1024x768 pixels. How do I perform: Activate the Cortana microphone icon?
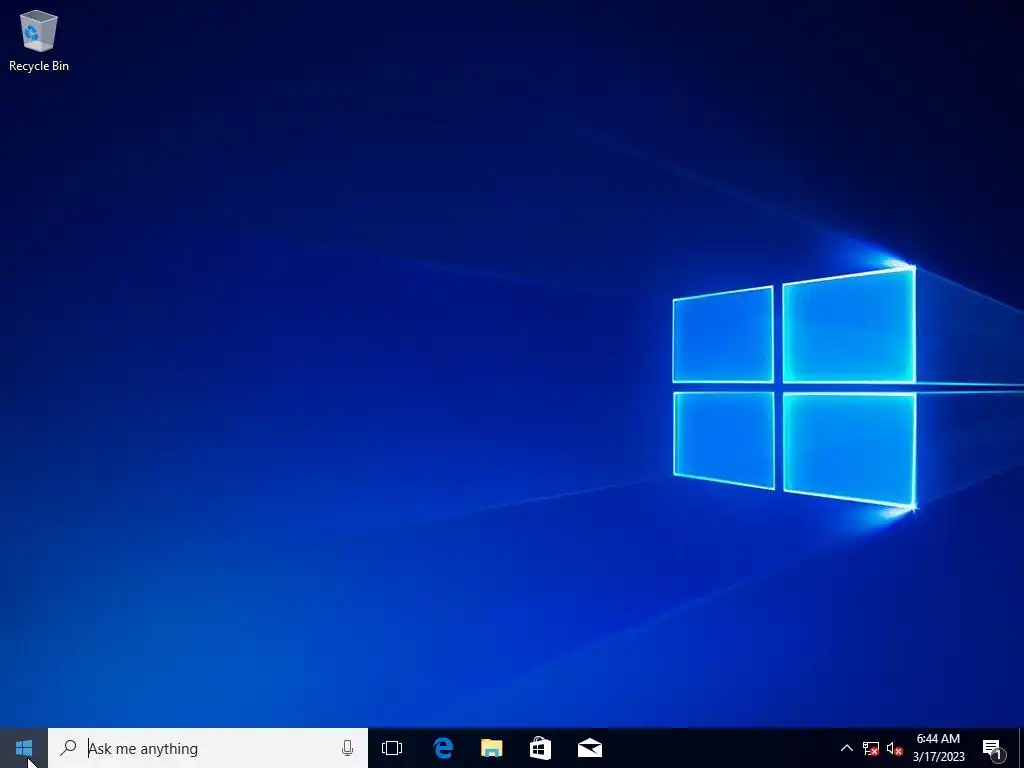[x=347, y=748]
